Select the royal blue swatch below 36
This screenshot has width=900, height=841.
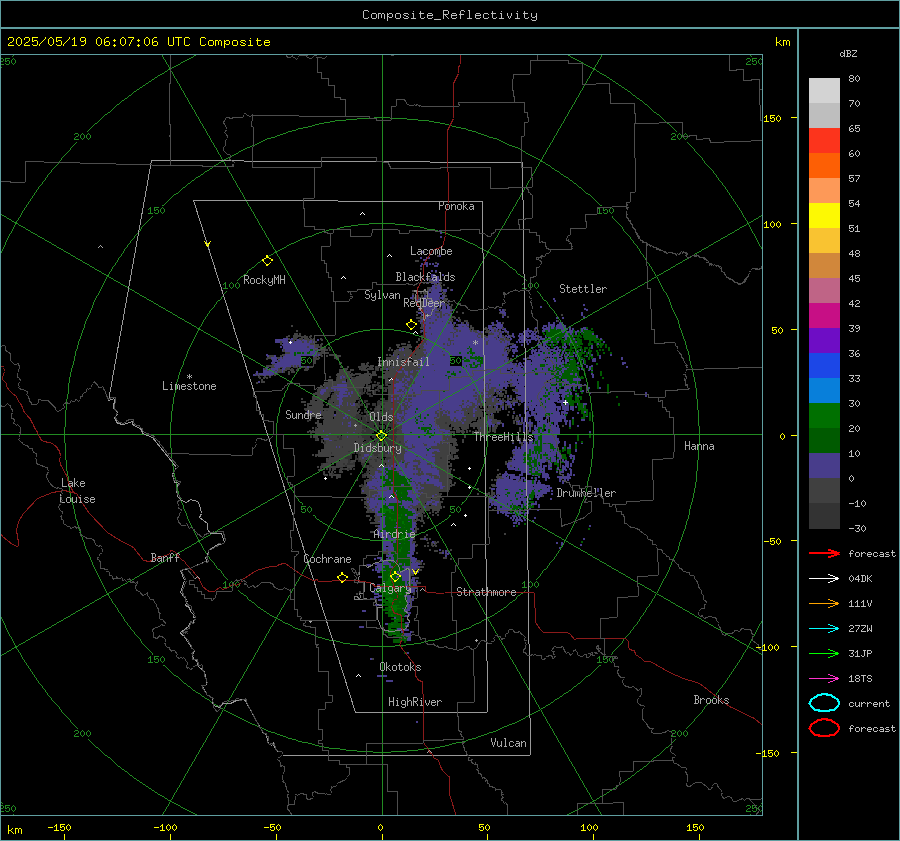(824, 366)
